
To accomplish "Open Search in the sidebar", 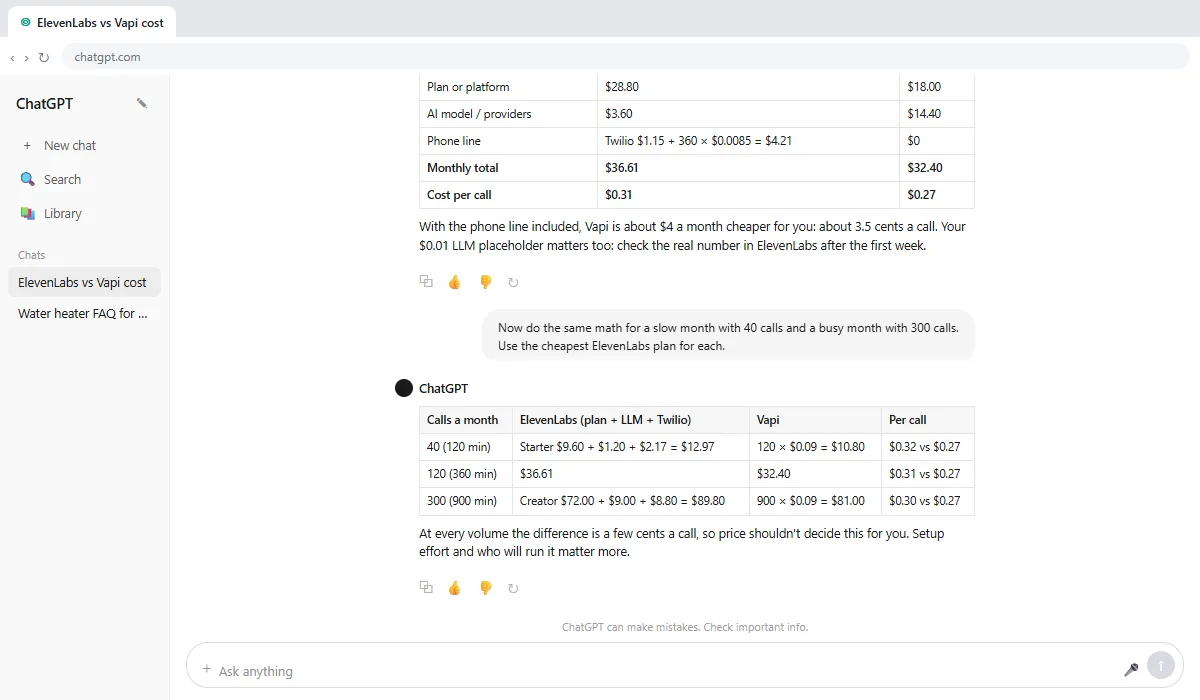I will point(84,179).
